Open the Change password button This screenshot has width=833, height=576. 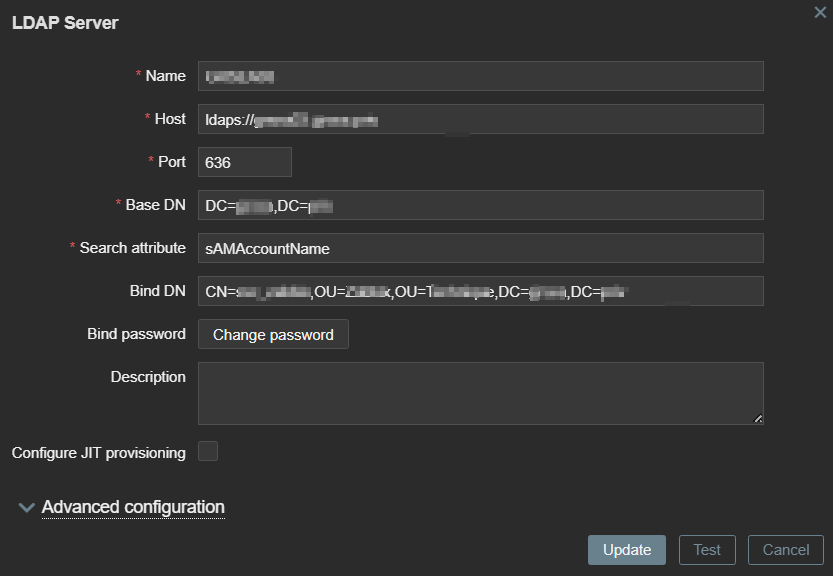tap(273, 334)
